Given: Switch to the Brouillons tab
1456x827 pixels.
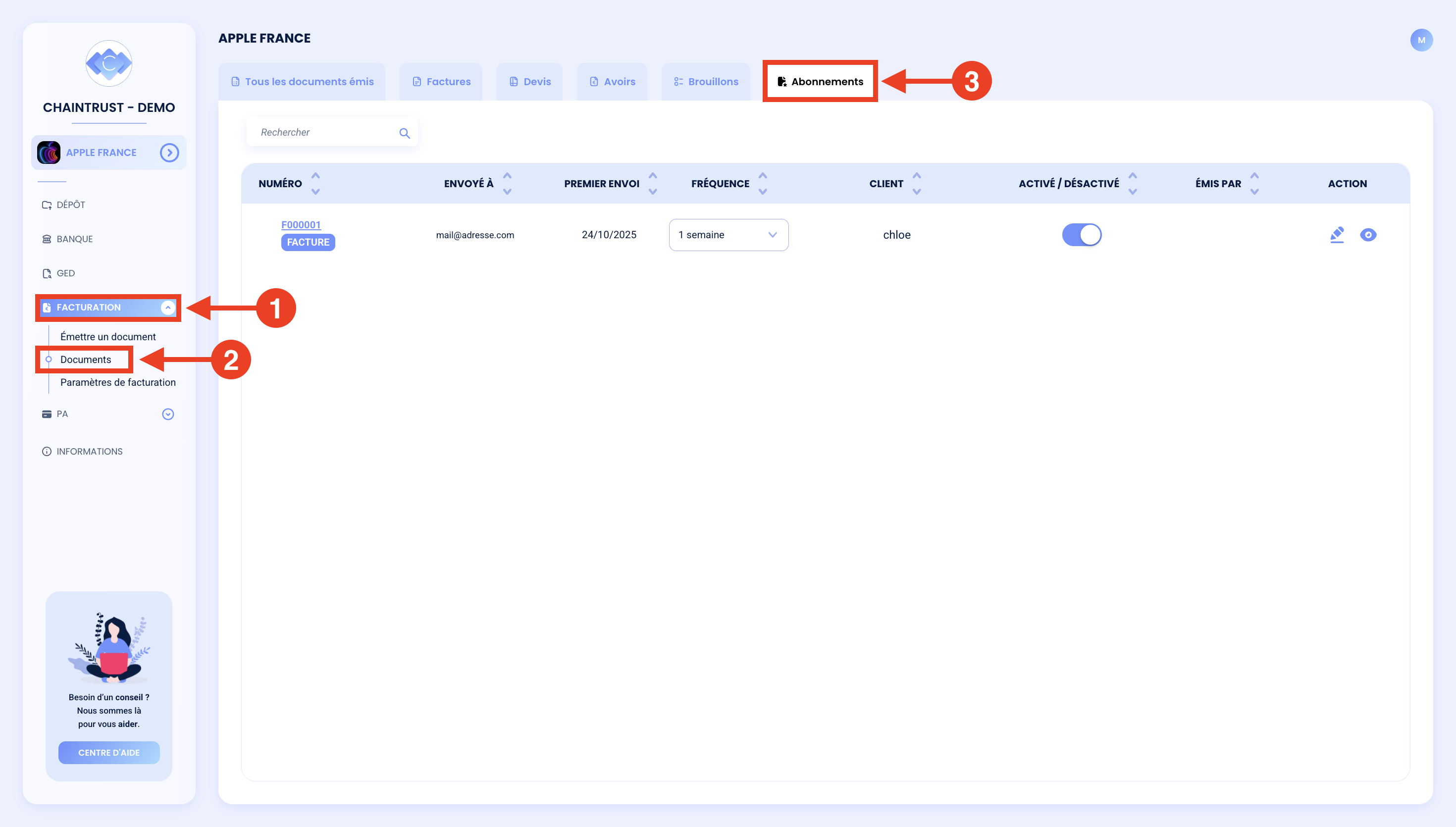Looking at the screenshot, I should tap(705, 82).
